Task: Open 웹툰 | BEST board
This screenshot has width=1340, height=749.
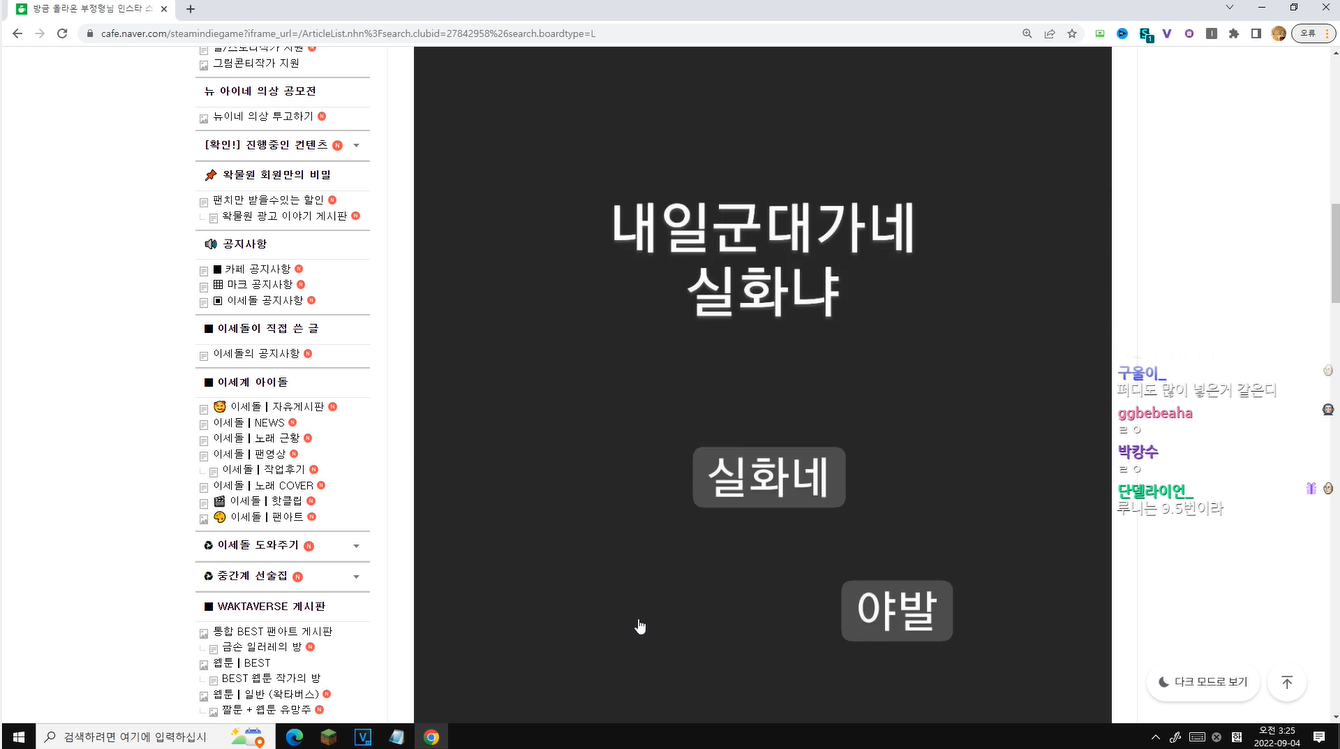Action: pos(242,663)
